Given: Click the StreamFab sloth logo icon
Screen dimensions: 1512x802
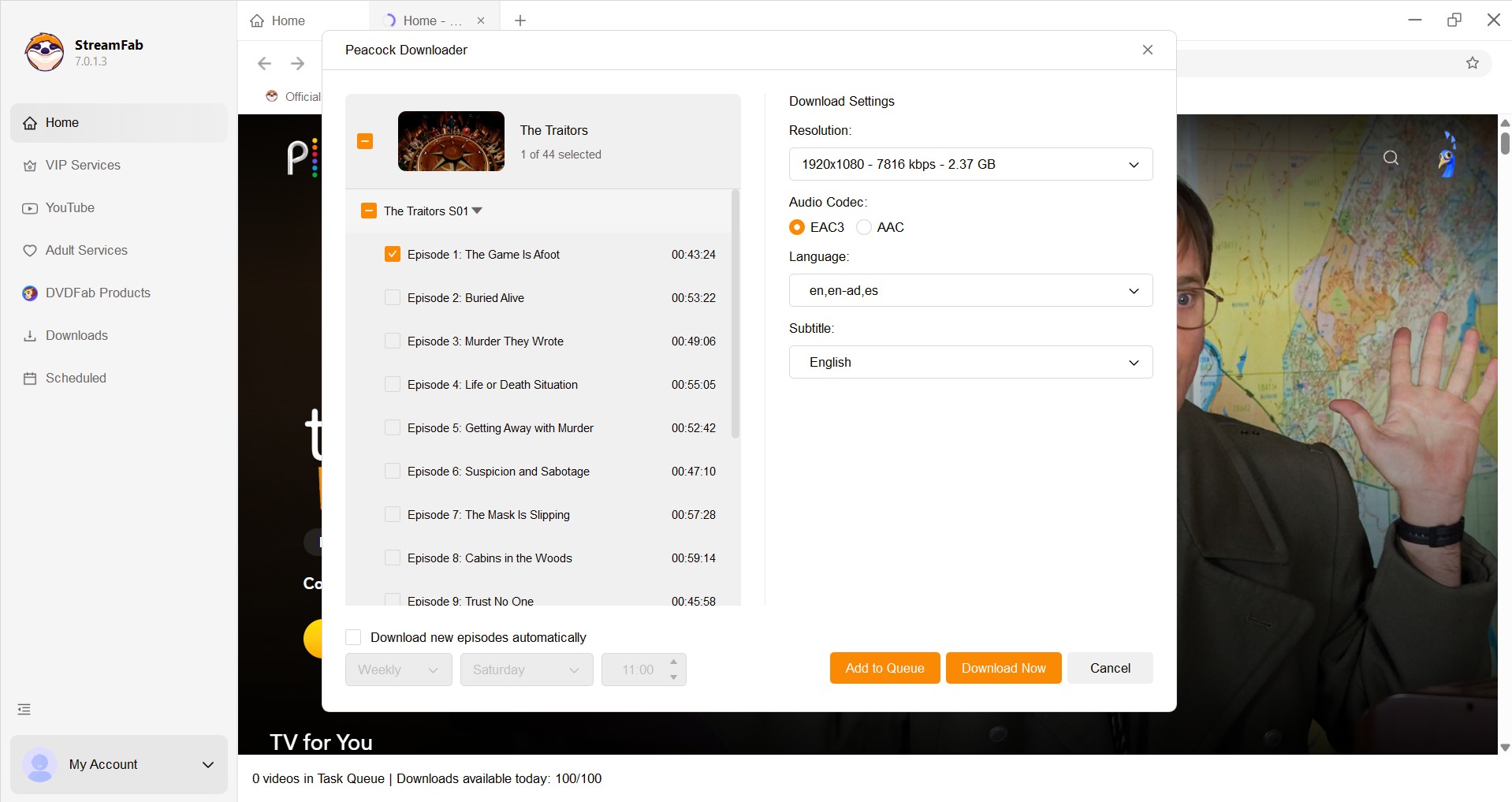Looking at the screenshot, I should tap(44, 52).
